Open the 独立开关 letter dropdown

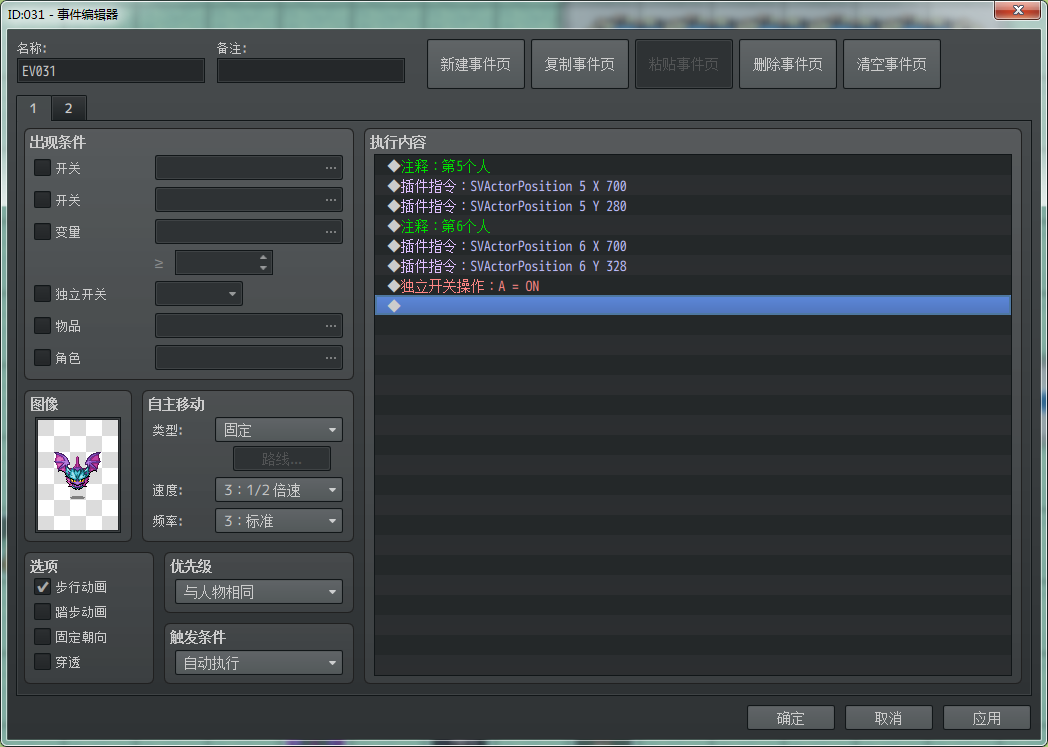[x=199, y=293]
